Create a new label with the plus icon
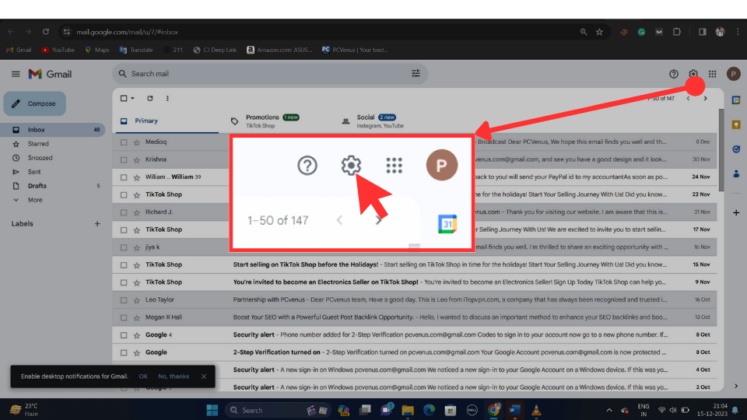The image size is (747, 420). tap(97, 223)
